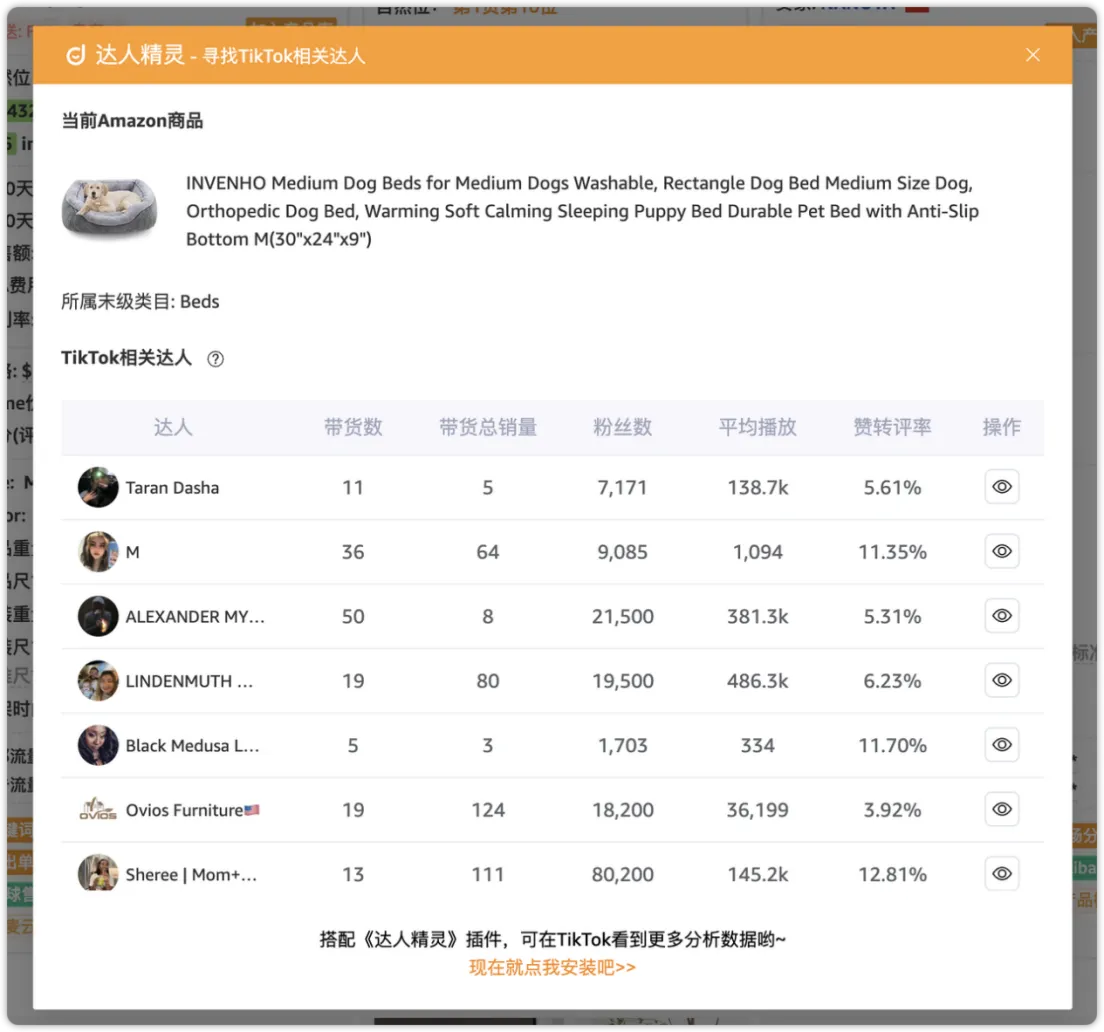1104x1032 pixels.
Task: Open the 现在就点我安装吧 install link
Action: 551,967
